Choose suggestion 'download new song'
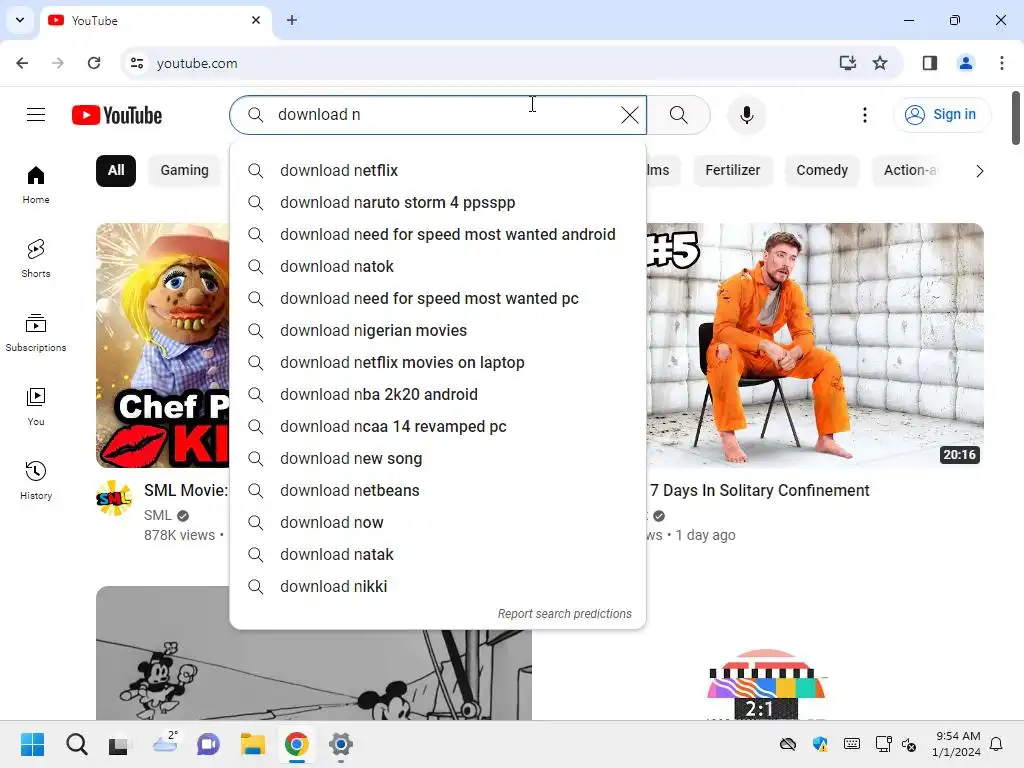The image size is (1024, 768). point(438,458)
